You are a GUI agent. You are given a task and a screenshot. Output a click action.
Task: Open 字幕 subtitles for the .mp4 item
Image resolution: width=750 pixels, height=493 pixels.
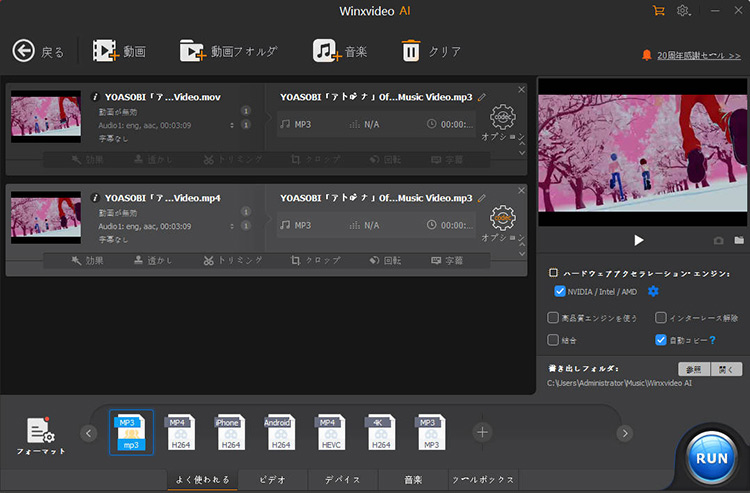[447, 261]
